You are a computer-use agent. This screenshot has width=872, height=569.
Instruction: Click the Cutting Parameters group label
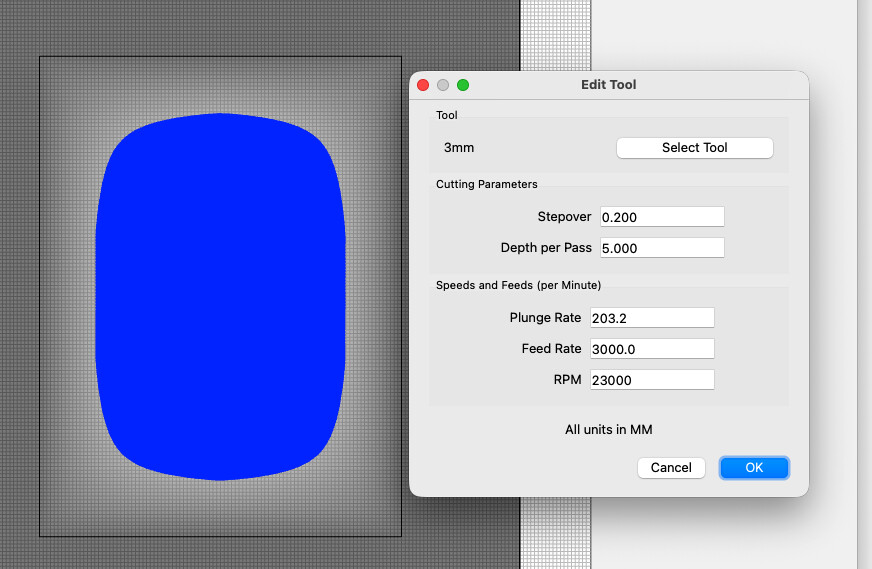coord(487,184)
